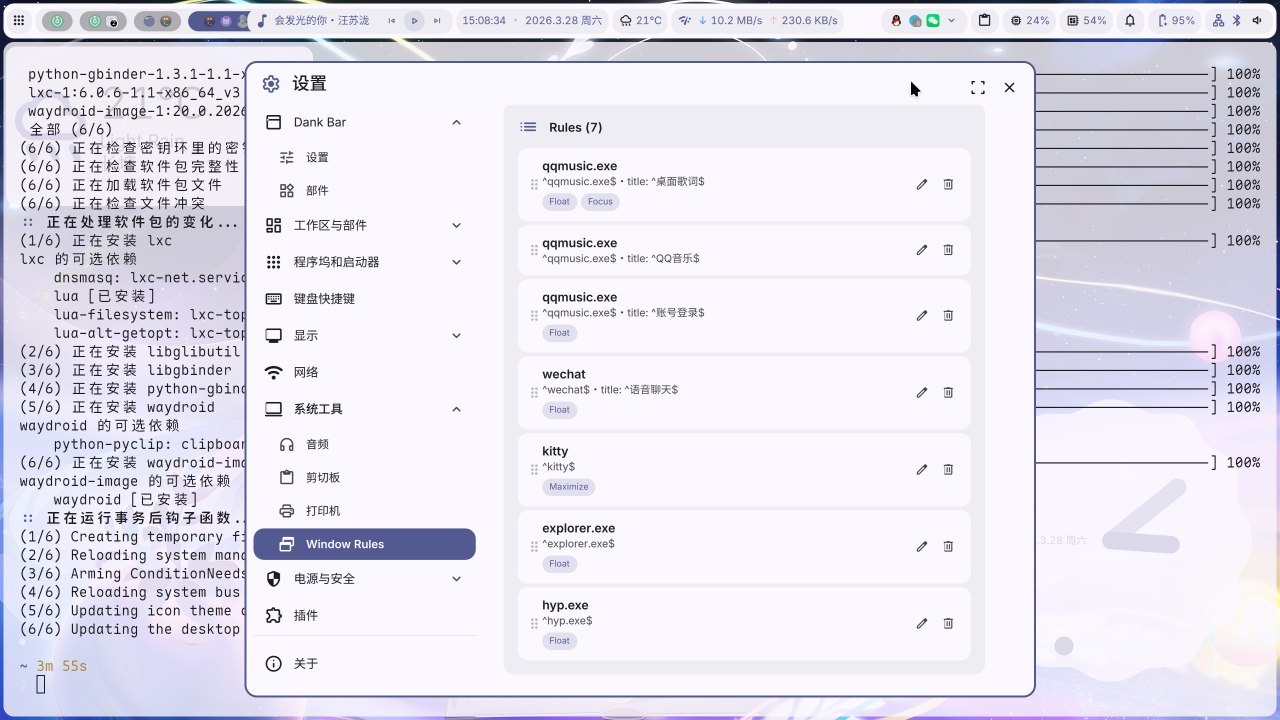Screen dimensions: 1280x720
Task: Click clipboard icon in top bar
Action: [x=984, y=20]
